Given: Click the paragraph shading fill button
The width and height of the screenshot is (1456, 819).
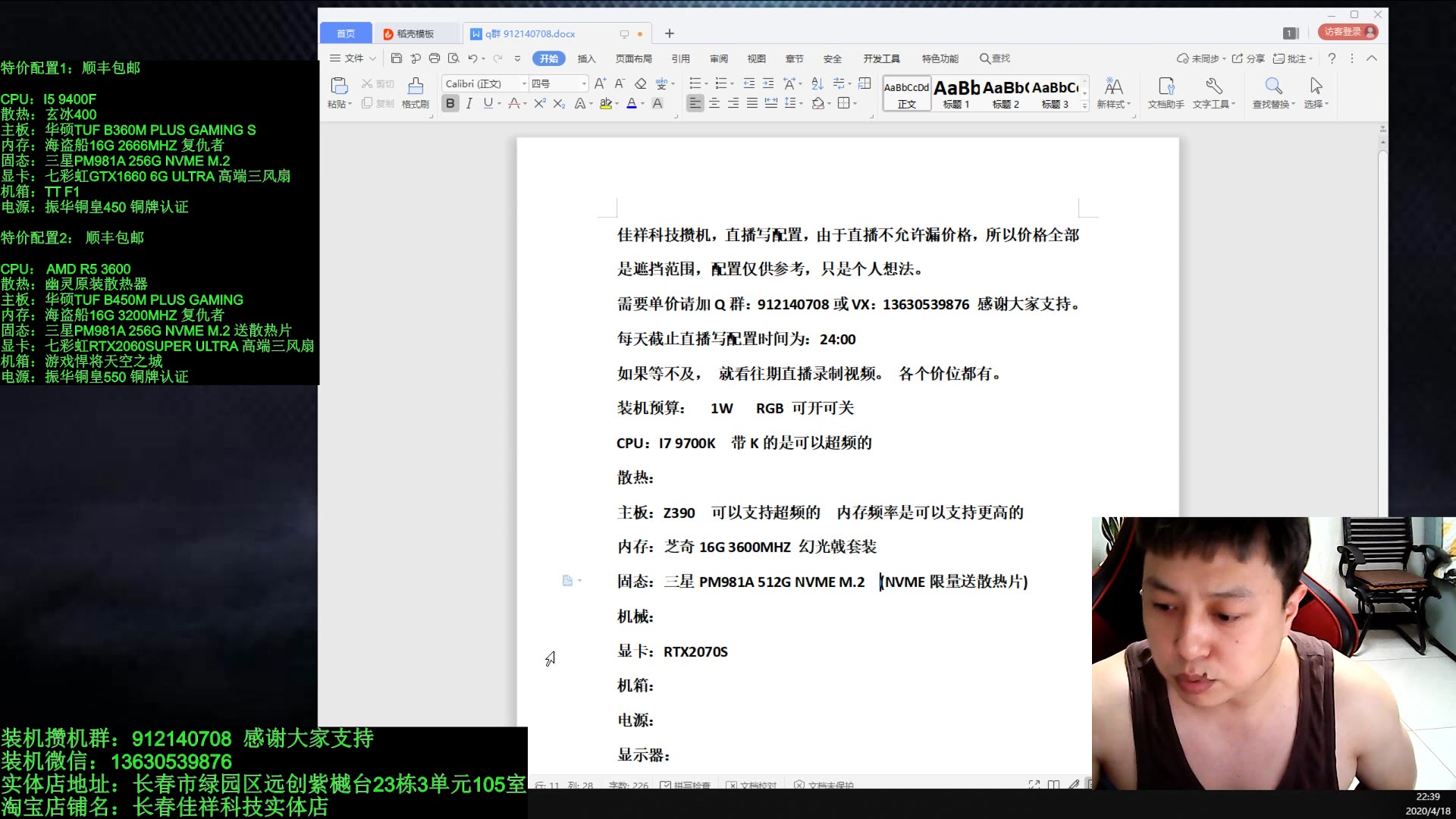Looking at the screenshot, I should (817, 103).
